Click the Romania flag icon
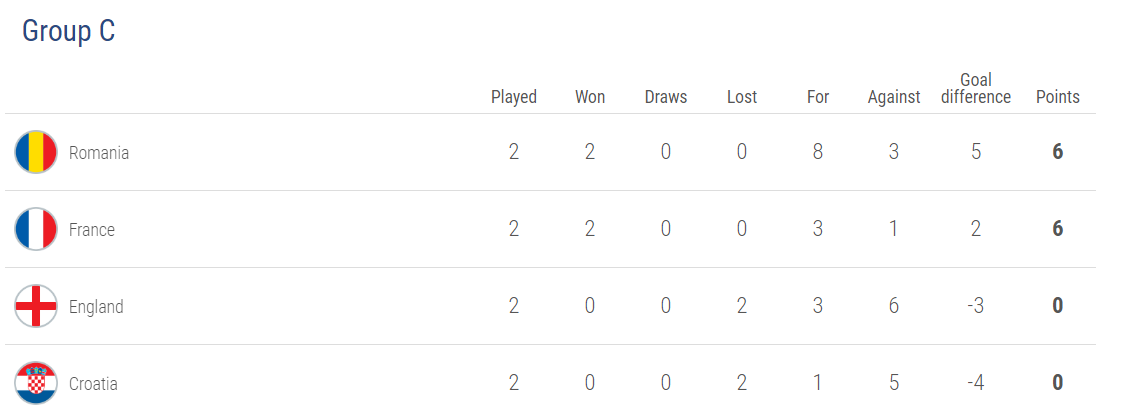This screenshot has height=417, width=1137. tap(36, 152)
